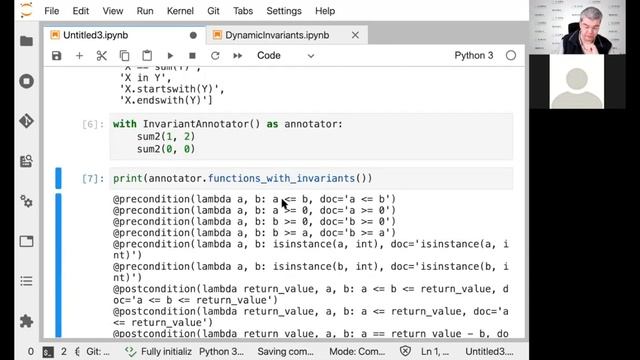Click the 'X.endswith(Y)' output line
This screenshot has width=640, height=360.
(166, 100)
